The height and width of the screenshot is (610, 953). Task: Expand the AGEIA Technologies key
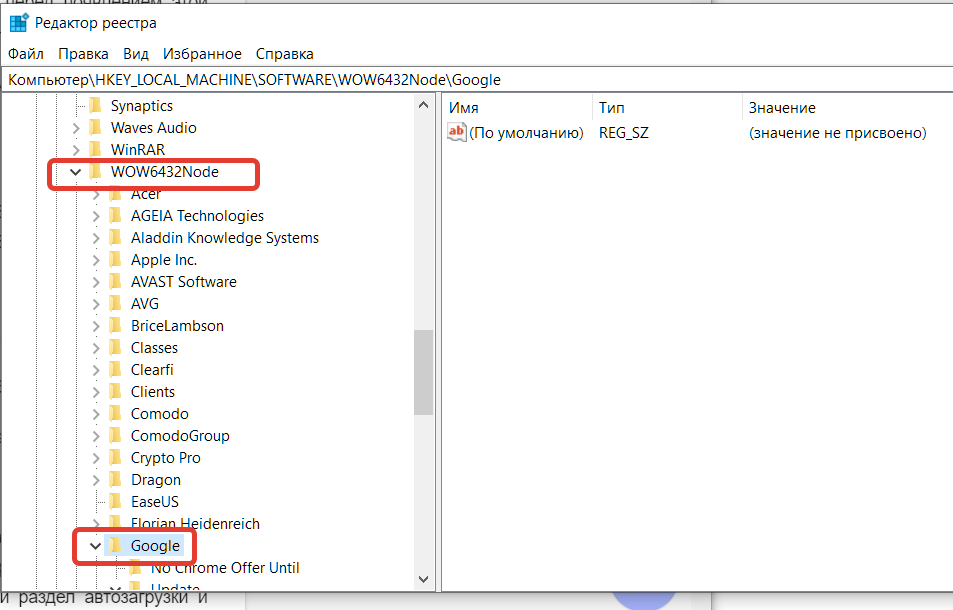coord(96,216)
